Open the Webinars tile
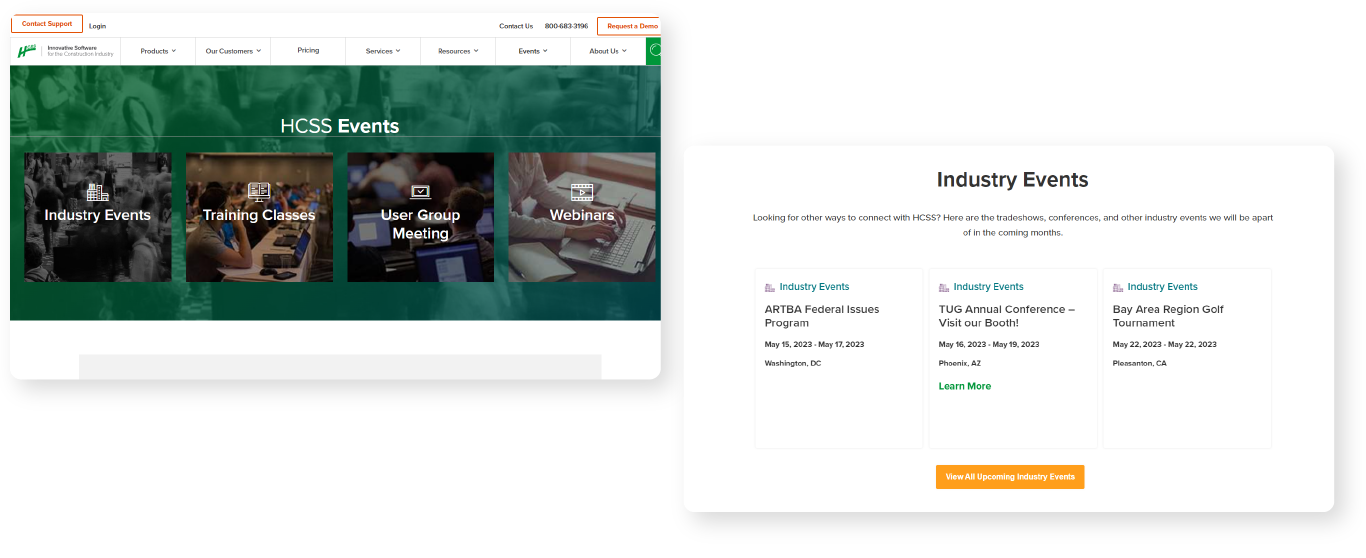Viewport: 1366px width, 558px height. (582, 217)
